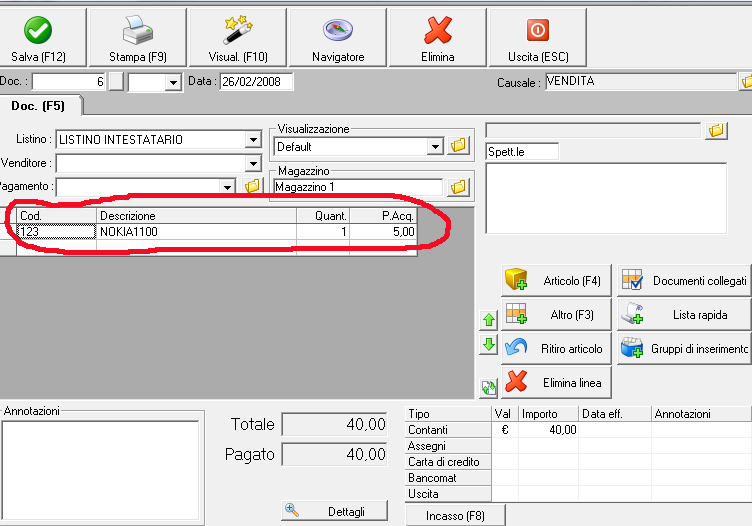Open Dettagli with the magnifier button
This screenshot has width=752, height=526.
[334, 511]
